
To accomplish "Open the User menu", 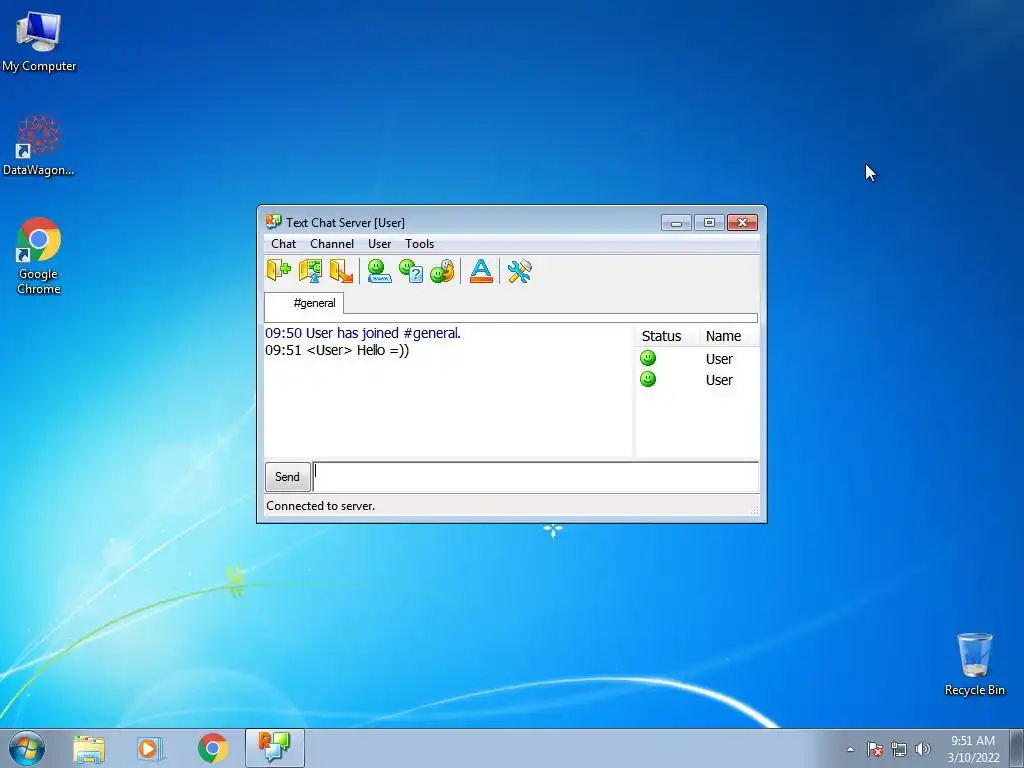I will [379, 244].
